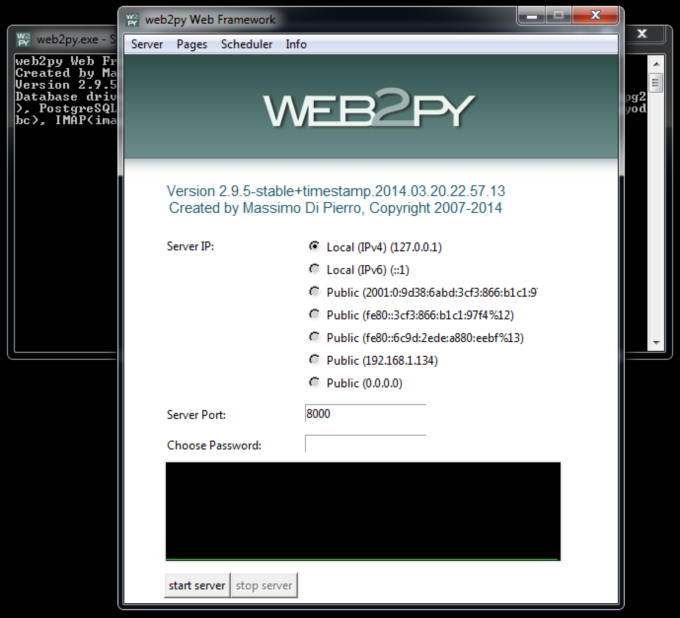Image resolution: width=680 pixels, height=618 pixels.
Task: Click the console scrollbar thumb
Action: coord(656,82)
